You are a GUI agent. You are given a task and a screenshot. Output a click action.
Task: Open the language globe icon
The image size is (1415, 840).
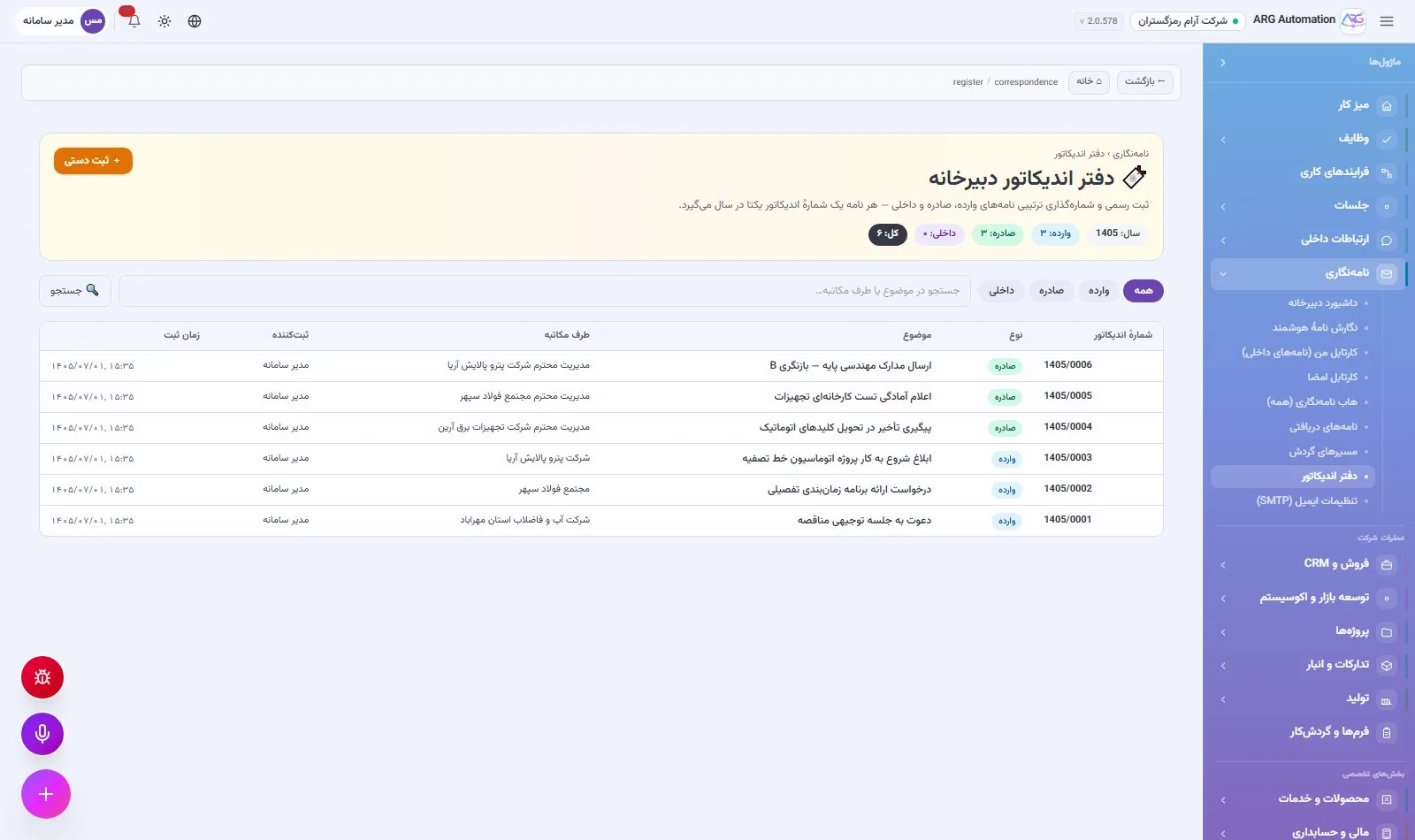click(x=195, y=21)
